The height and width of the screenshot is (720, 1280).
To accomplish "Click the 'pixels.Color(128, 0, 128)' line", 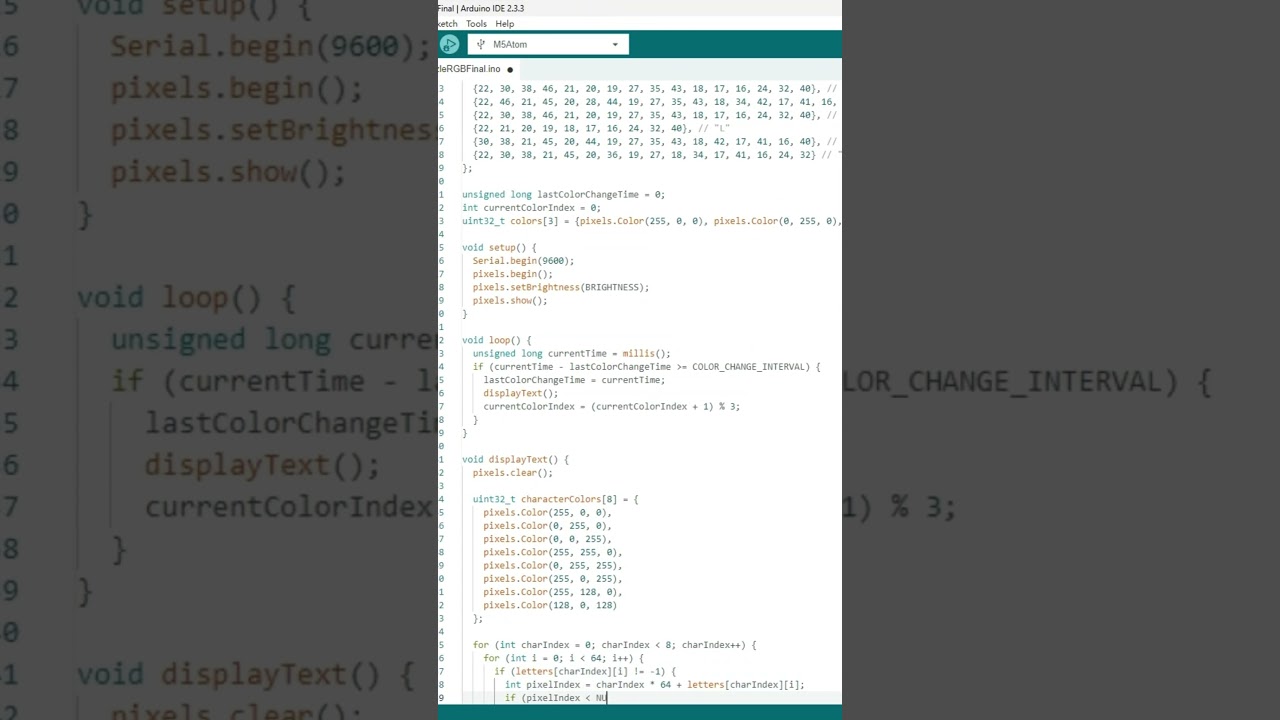I will [x=550, y=605].
